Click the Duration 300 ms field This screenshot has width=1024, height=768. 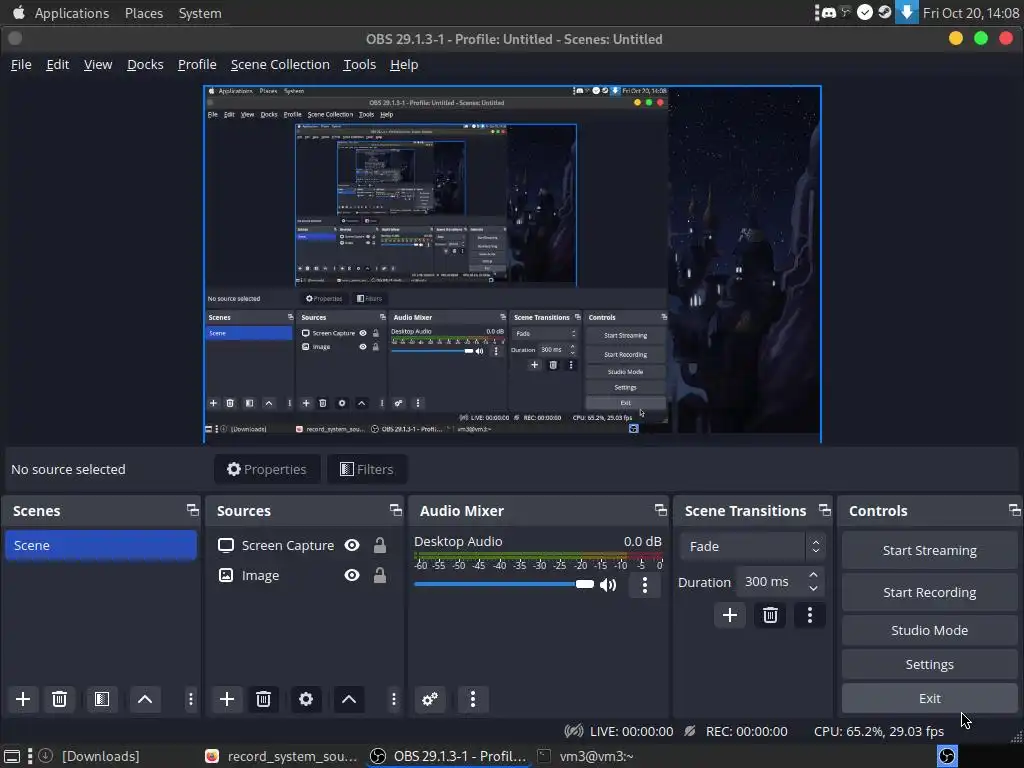pos(780,582)
